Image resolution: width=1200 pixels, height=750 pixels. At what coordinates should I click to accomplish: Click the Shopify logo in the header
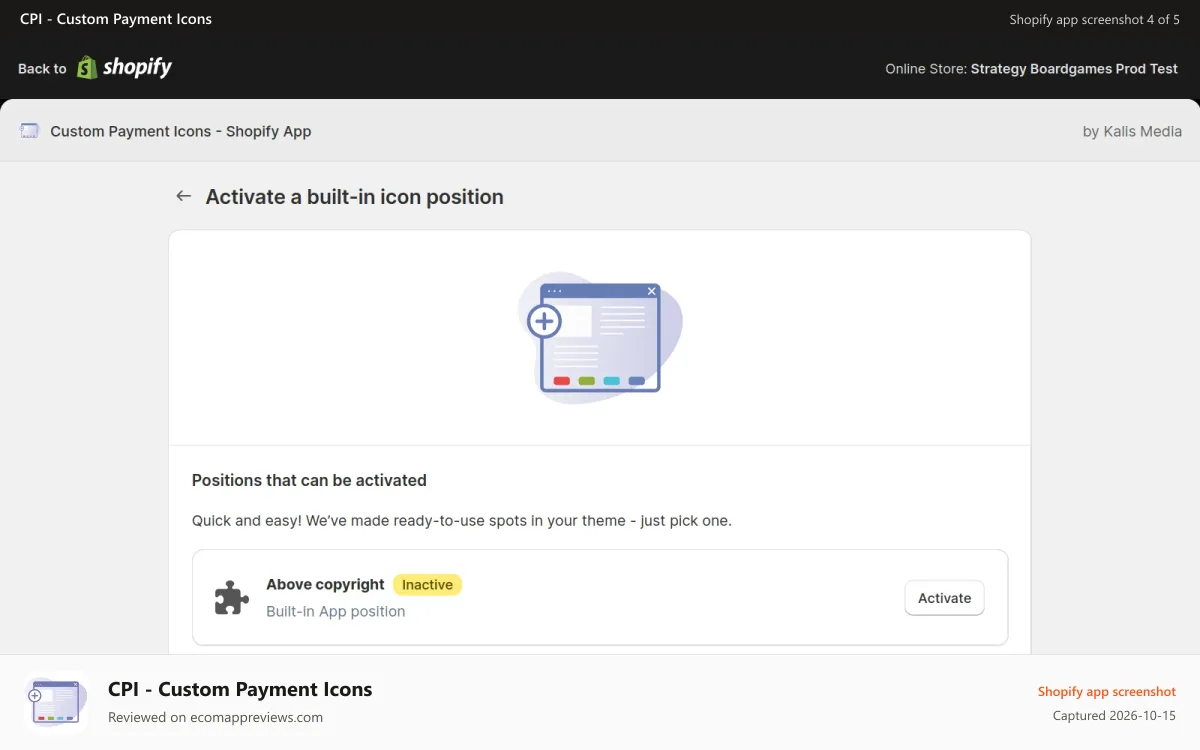pos(125,67)
